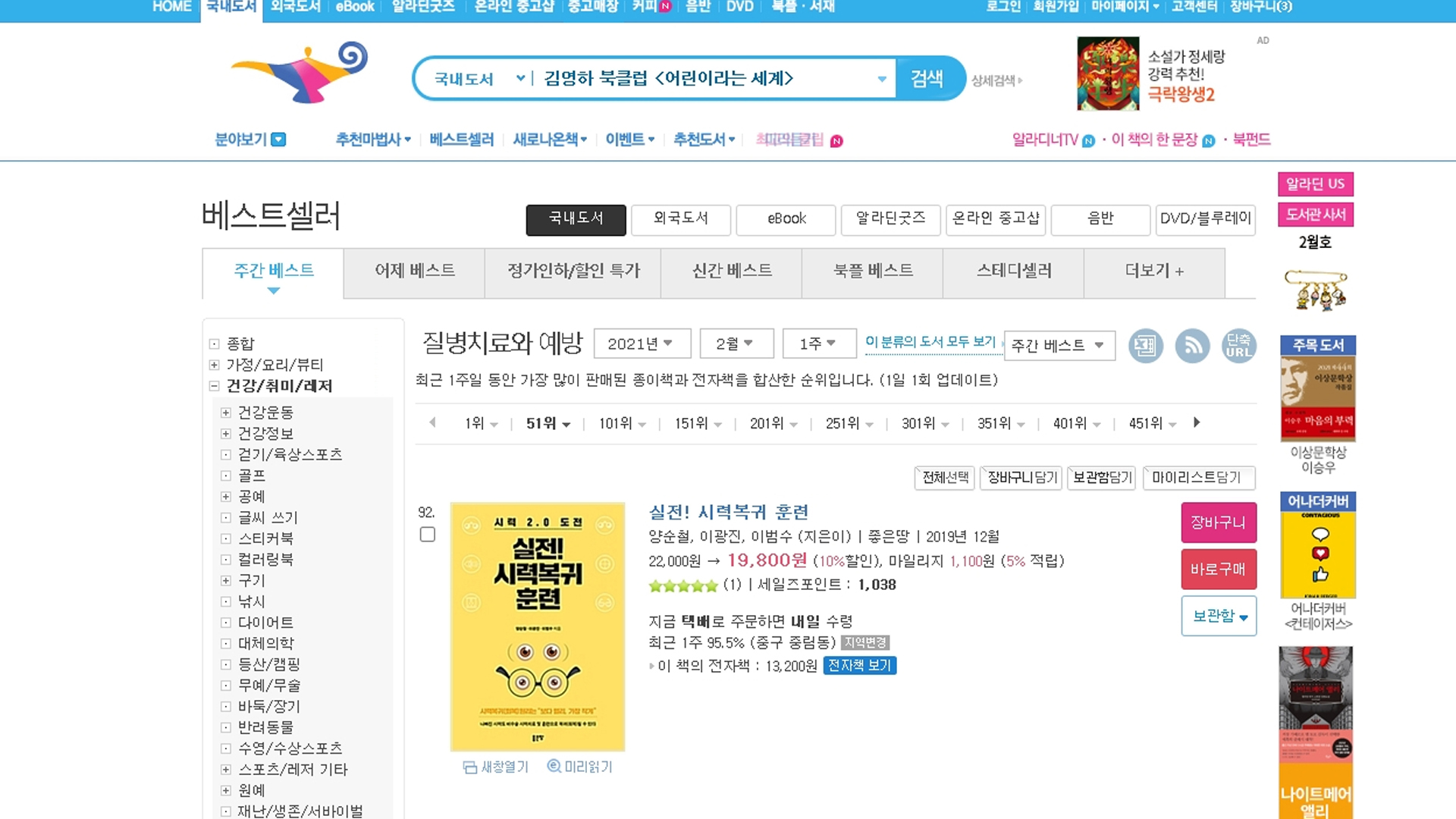Click the next ranking page arrow
Screen dimensions: 1456x819
click(1197, 422)
